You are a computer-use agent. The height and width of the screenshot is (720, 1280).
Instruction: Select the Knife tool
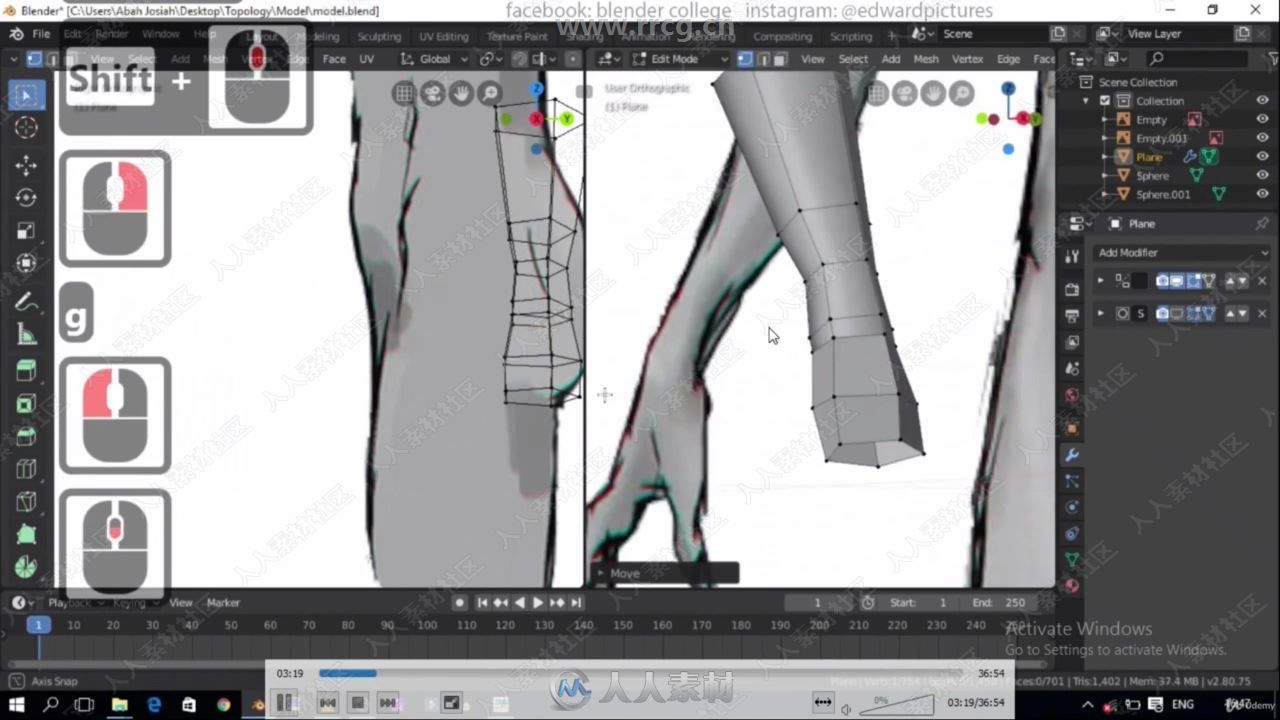[26, 502]
